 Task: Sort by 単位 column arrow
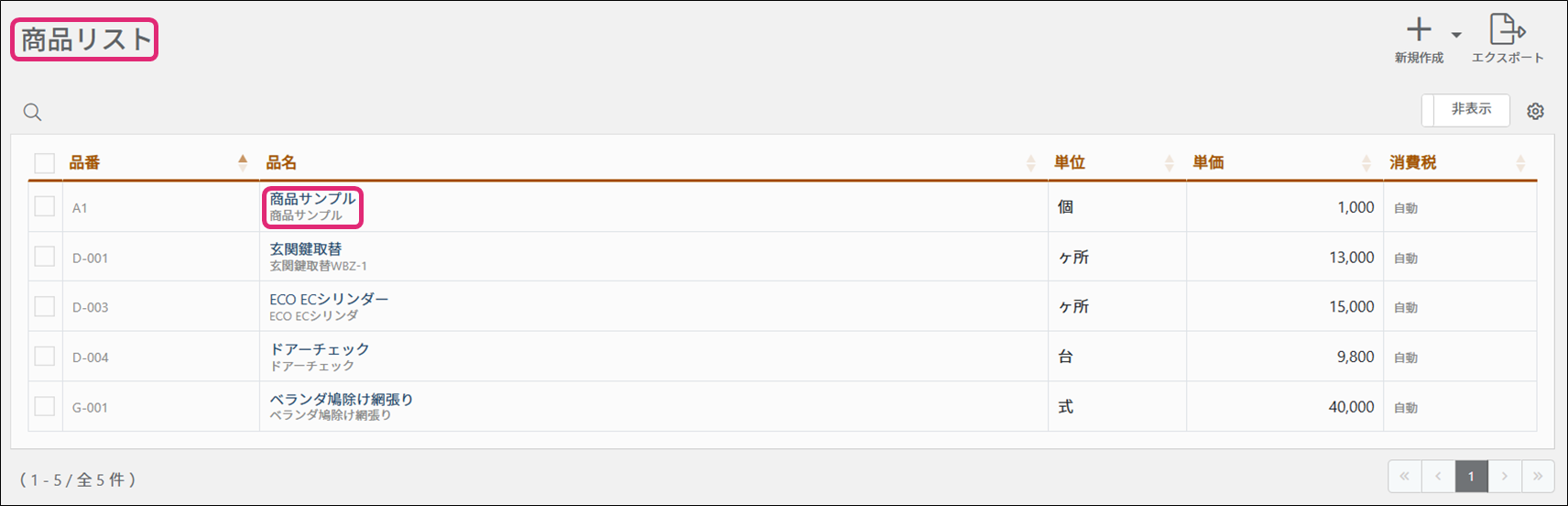(1170, 163)
